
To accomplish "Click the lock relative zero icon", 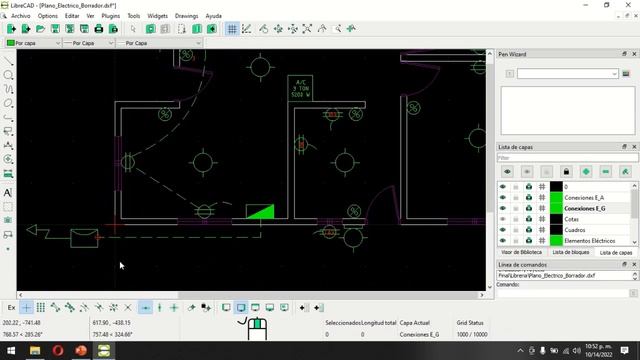I will tap(206, 308).
